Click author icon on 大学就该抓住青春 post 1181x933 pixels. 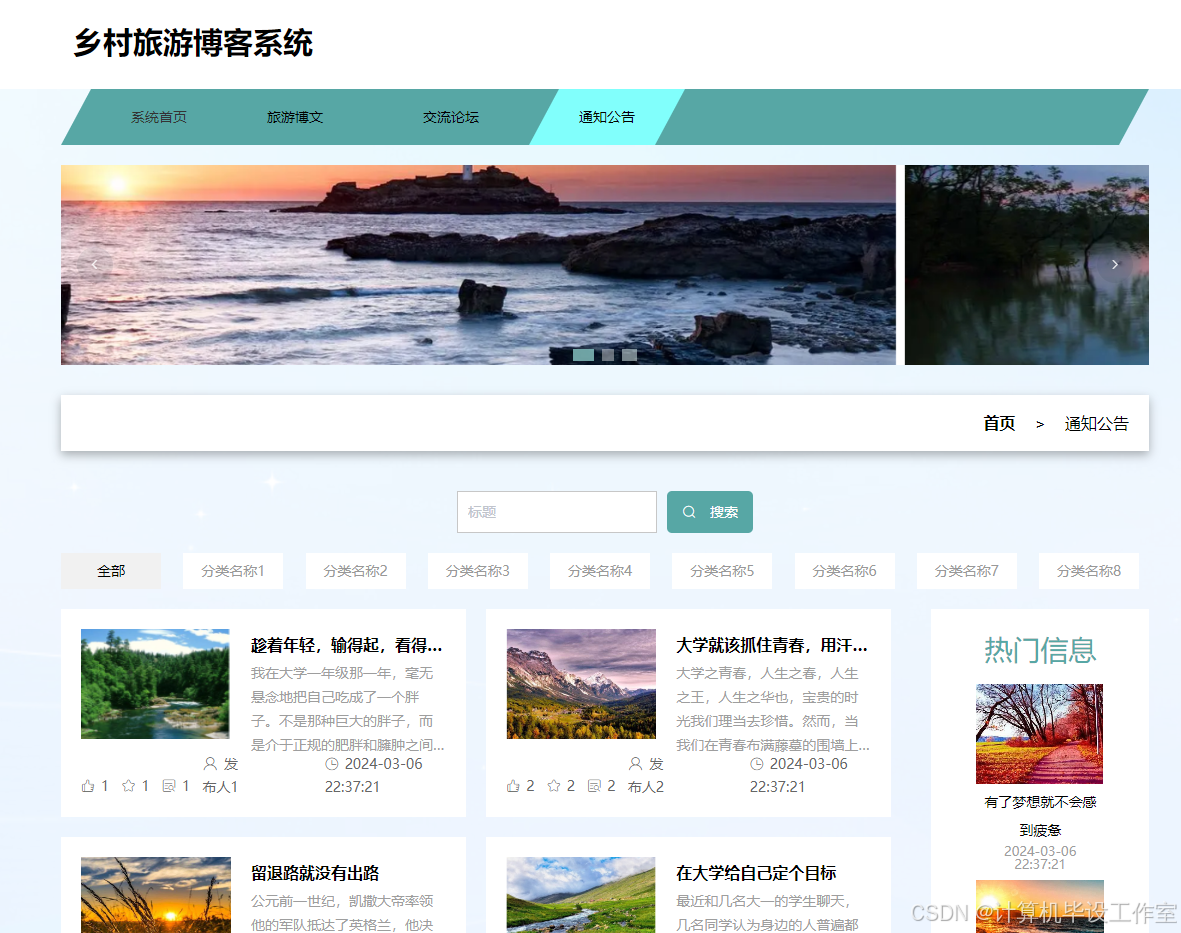(x=636, y=764)
